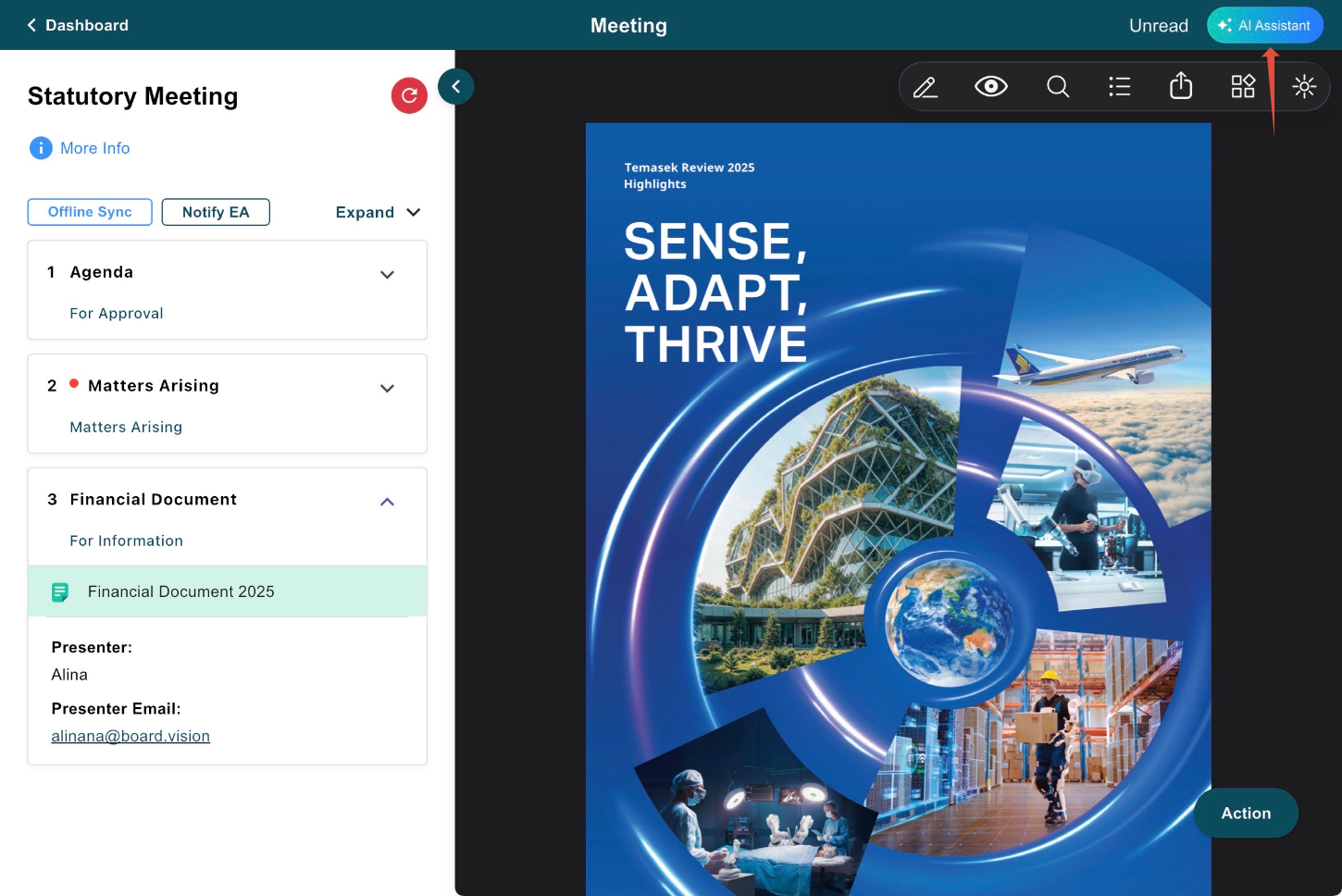Click the AI Assistant sparkle icon
Screen dimensions: 1342x896
click(1224, 25)
